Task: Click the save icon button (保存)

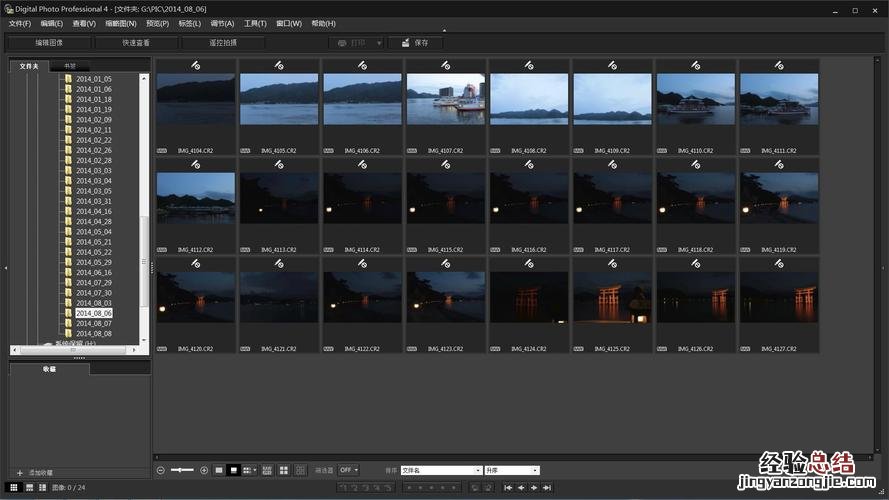Action: pos(414,43)
